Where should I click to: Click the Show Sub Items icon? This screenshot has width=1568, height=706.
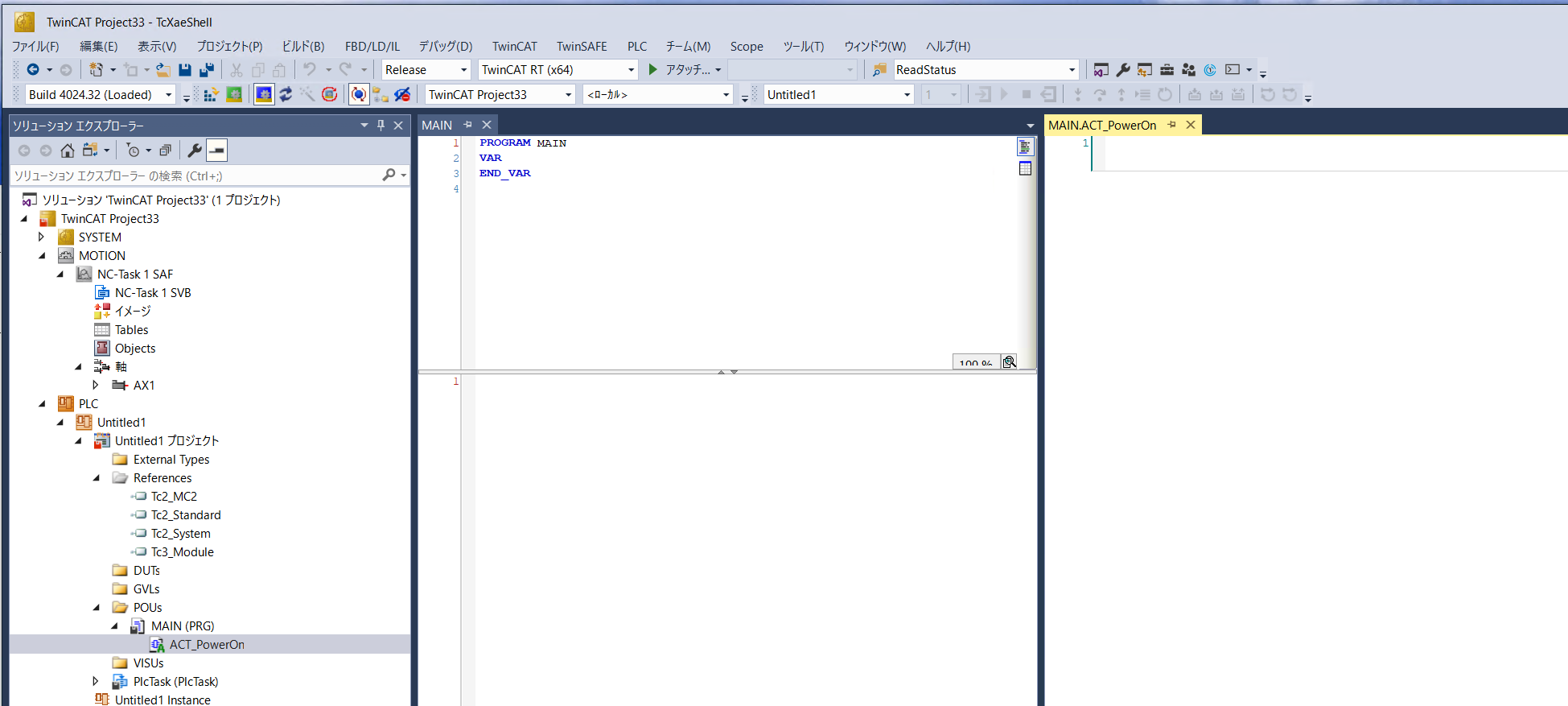pyautogui.click(x=380, y=95)
